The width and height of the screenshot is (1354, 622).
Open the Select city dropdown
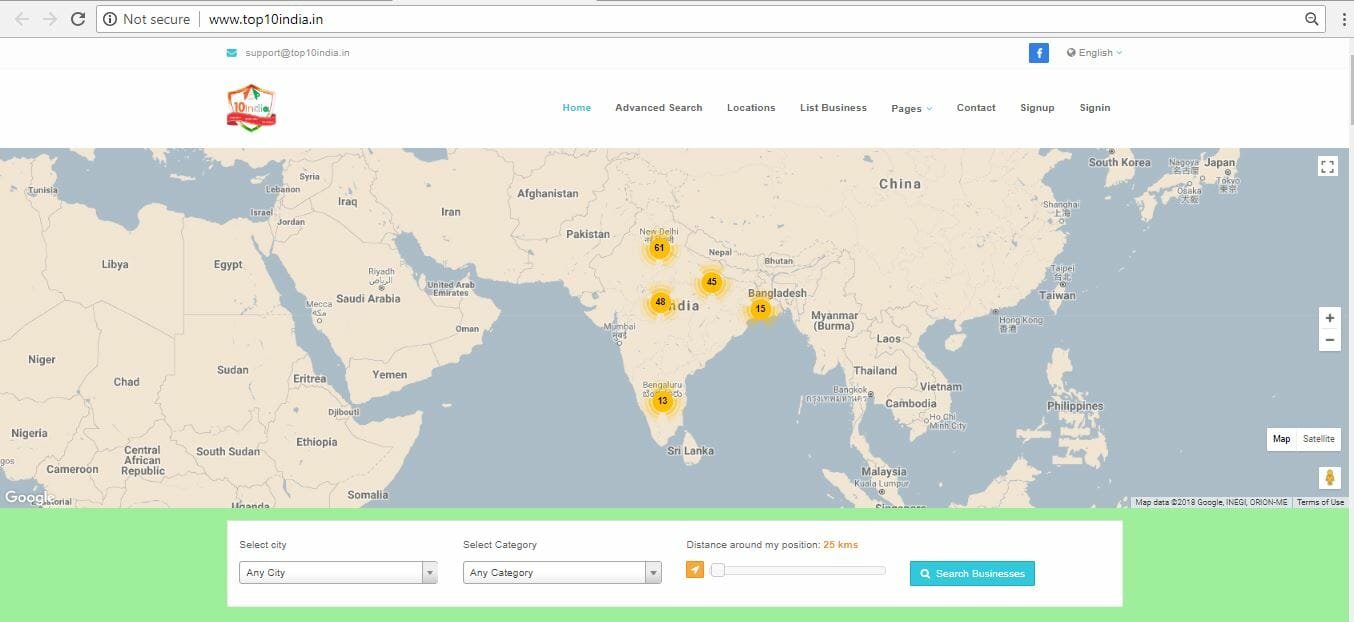pos(338,573)
